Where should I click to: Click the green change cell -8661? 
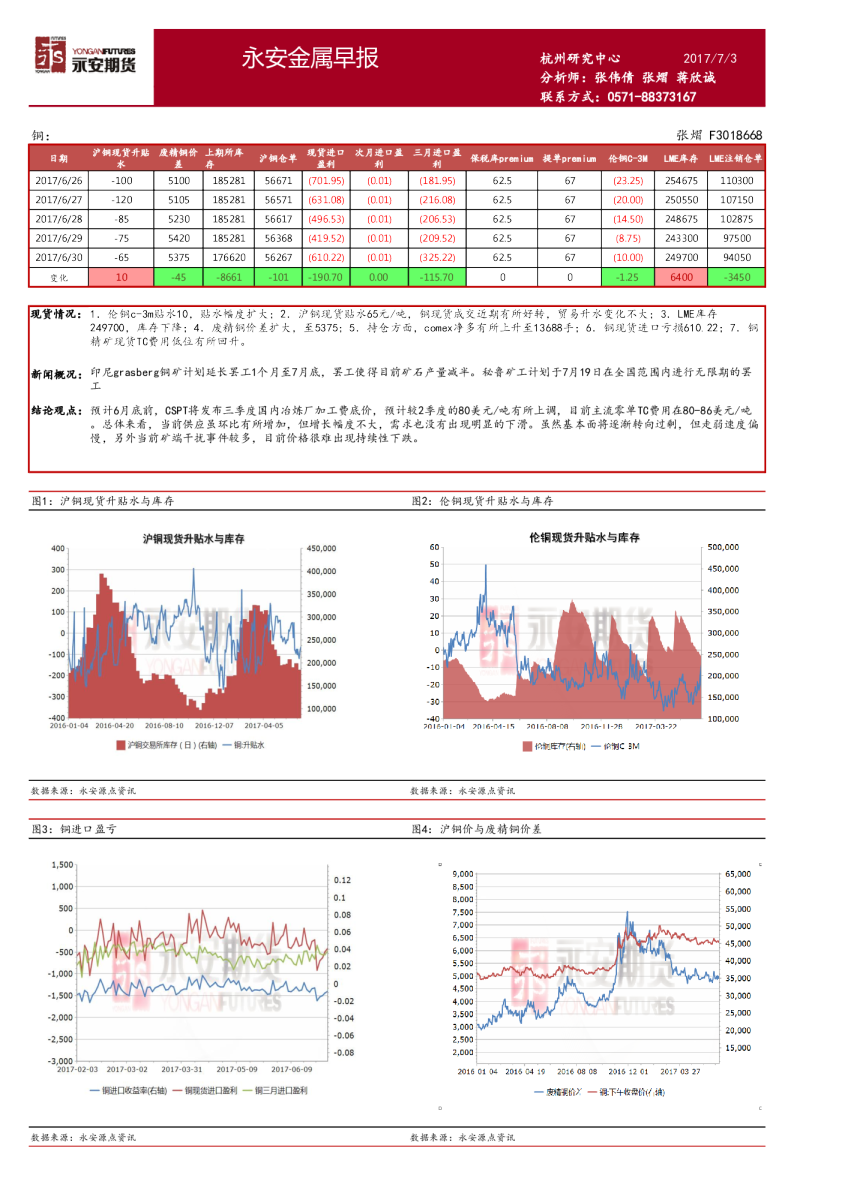tap(229, 277)
